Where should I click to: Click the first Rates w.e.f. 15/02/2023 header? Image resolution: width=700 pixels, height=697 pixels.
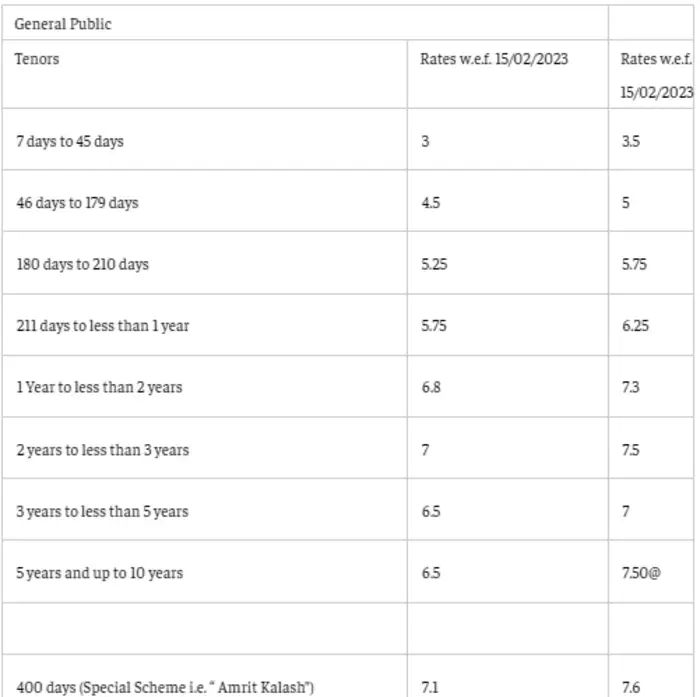pos(494,59)
